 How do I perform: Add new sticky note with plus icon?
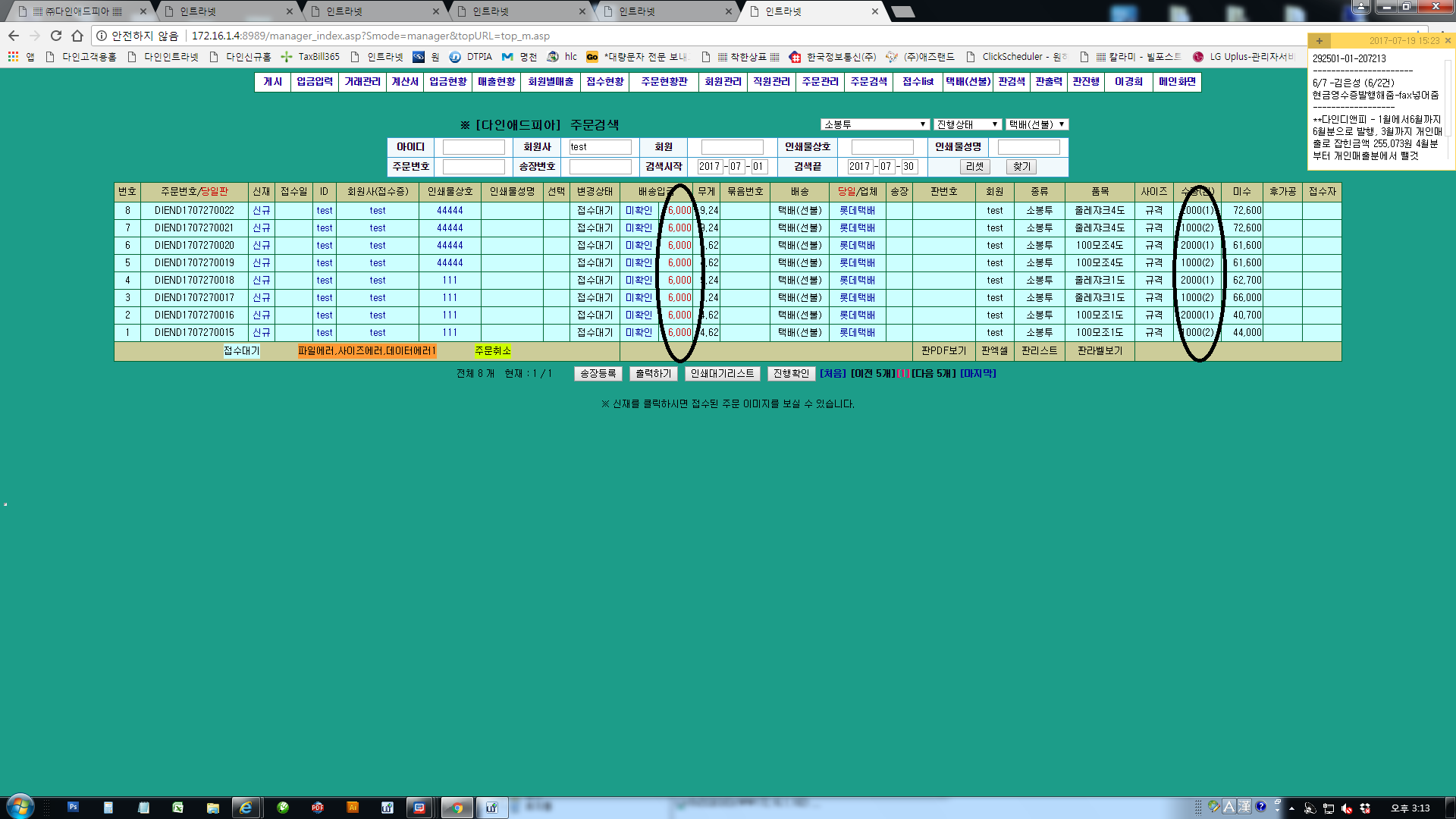click(x=1319, y=41)
